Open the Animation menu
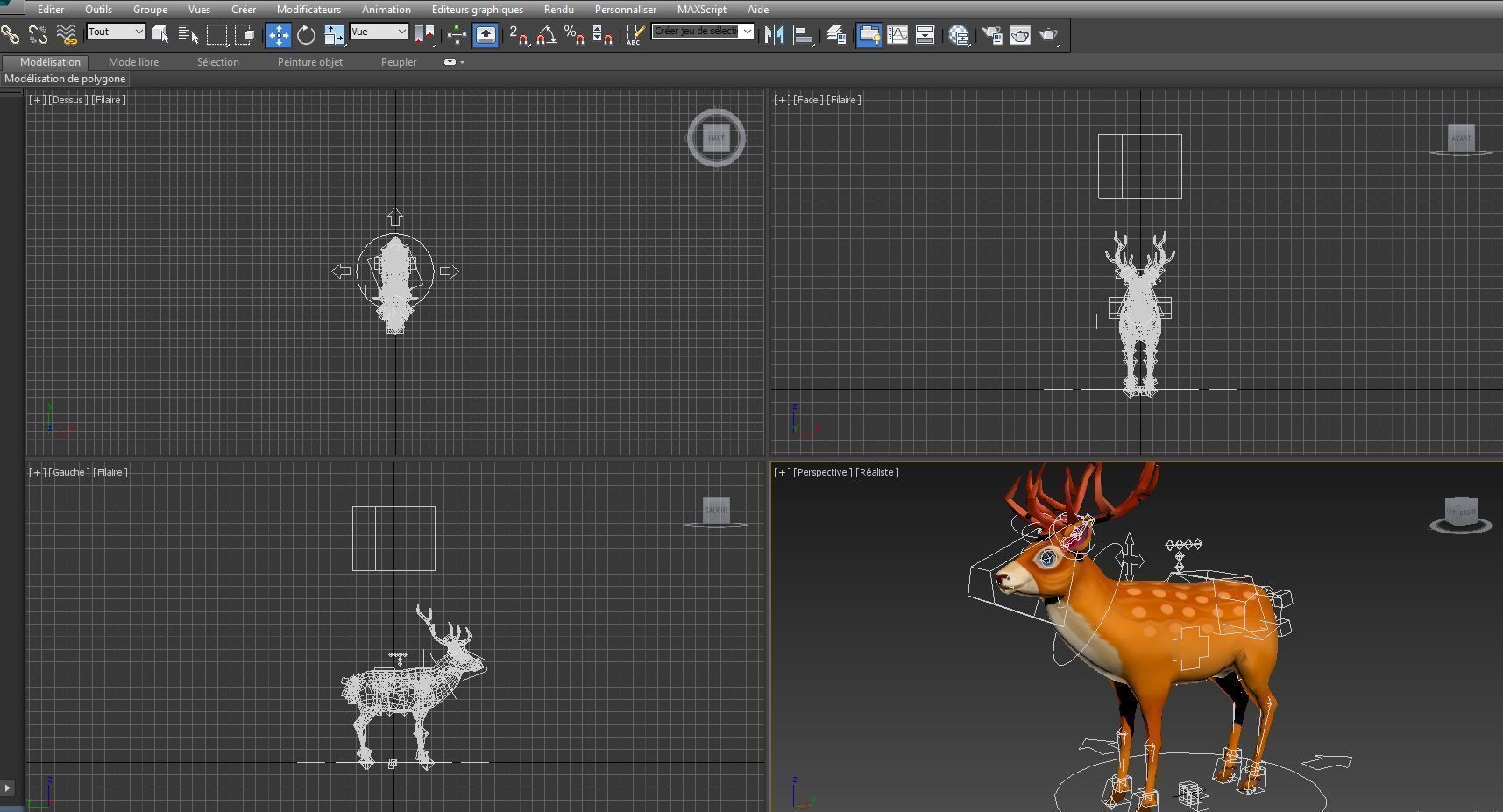 click(386, 10)
